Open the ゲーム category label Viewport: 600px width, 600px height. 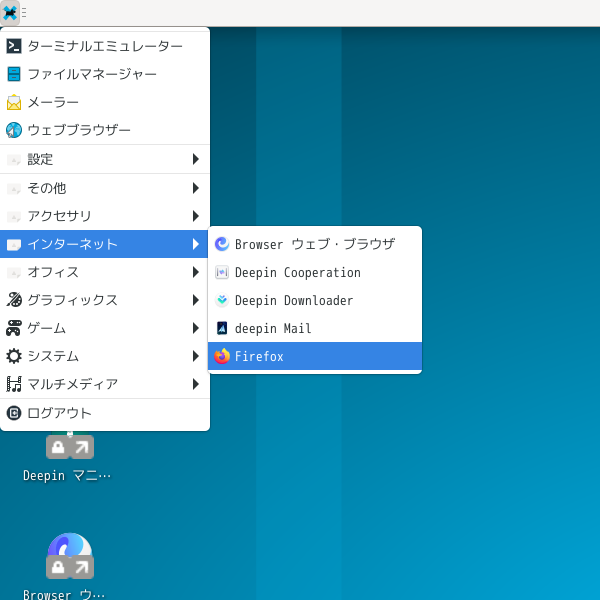pyautogui.click(x=47, y=328)
